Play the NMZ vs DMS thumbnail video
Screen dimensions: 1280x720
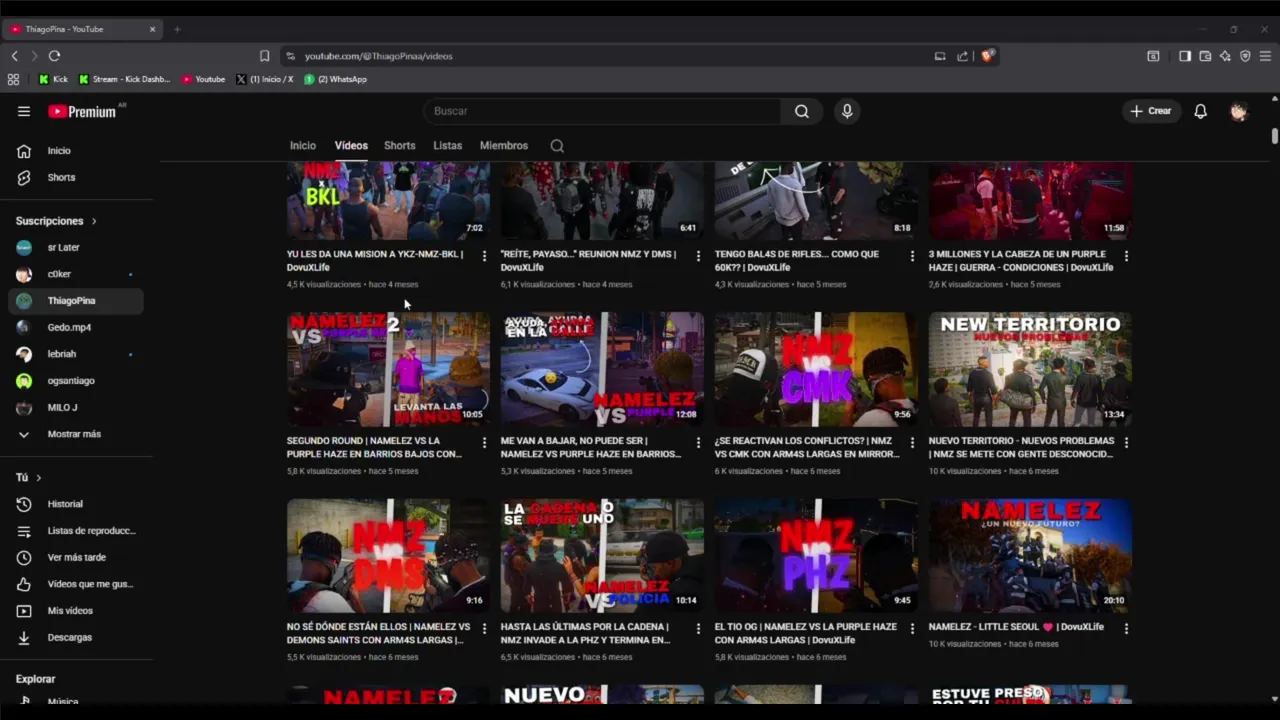[388, 555]
